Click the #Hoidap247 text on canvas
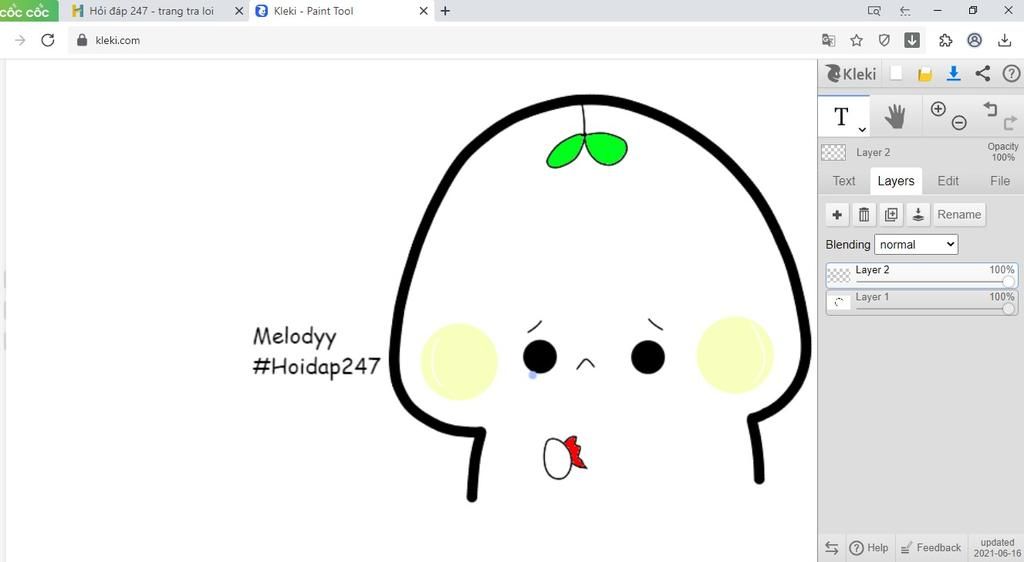 coord(316,366)
